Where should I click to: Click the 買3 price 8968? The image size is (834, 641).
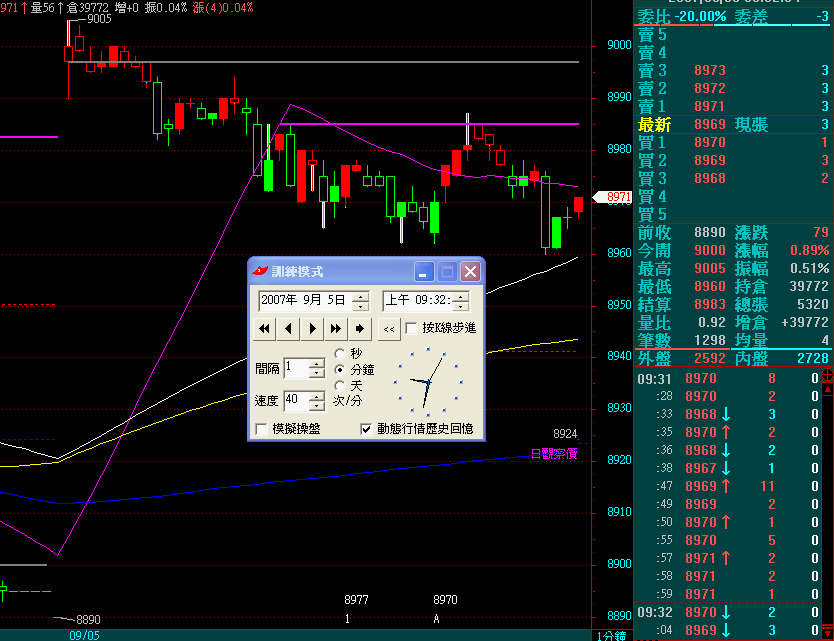click(x=710, y=178)
